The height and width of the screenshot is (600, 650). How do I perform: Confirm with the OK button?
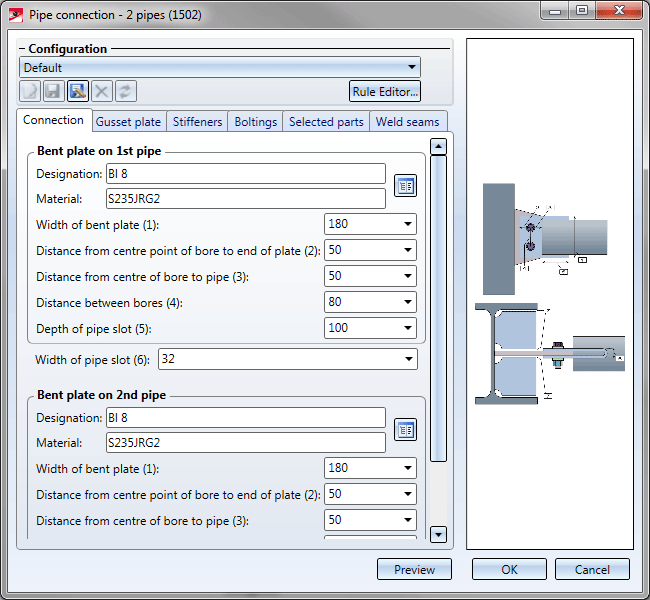pyautogui.click(x=509, y=569)
